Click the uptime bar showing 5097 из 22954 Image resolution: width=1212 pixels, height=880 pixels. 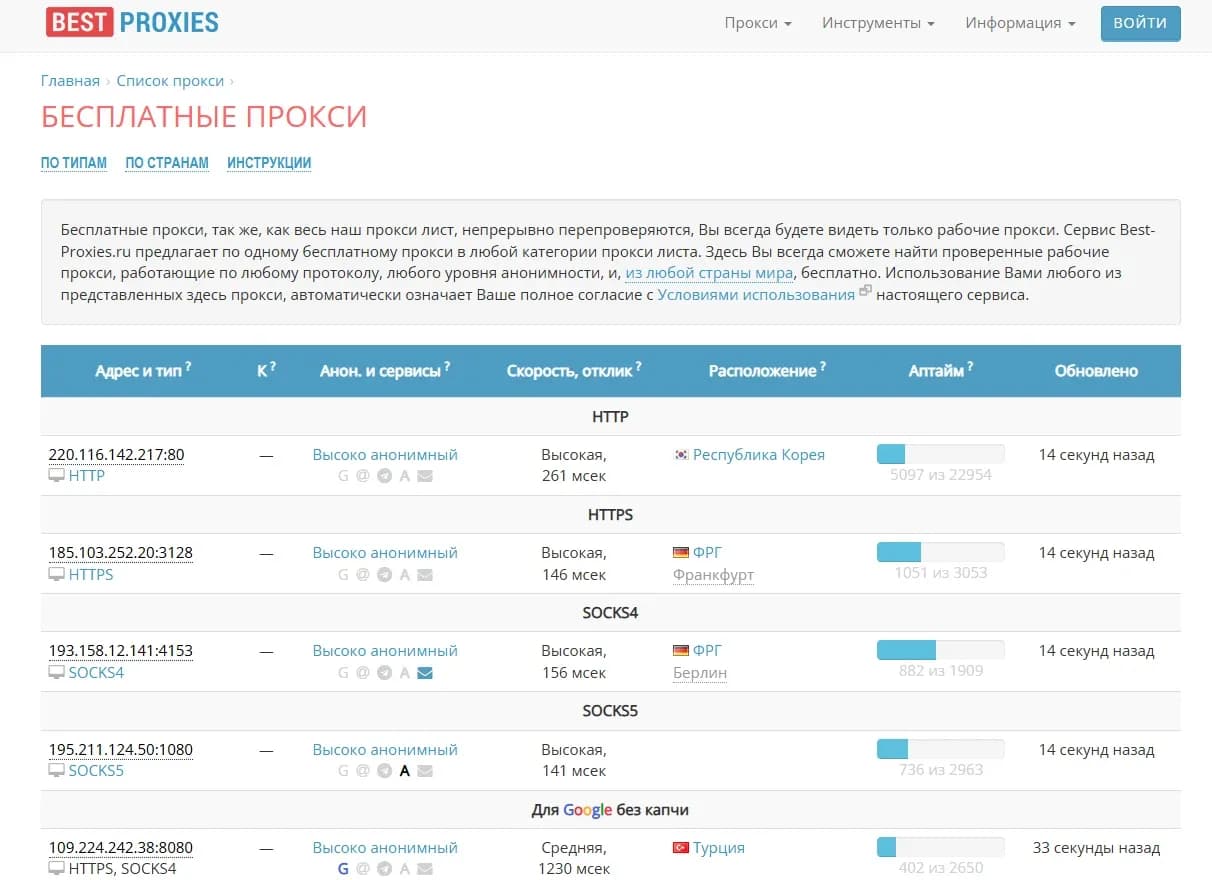point(940,454)
